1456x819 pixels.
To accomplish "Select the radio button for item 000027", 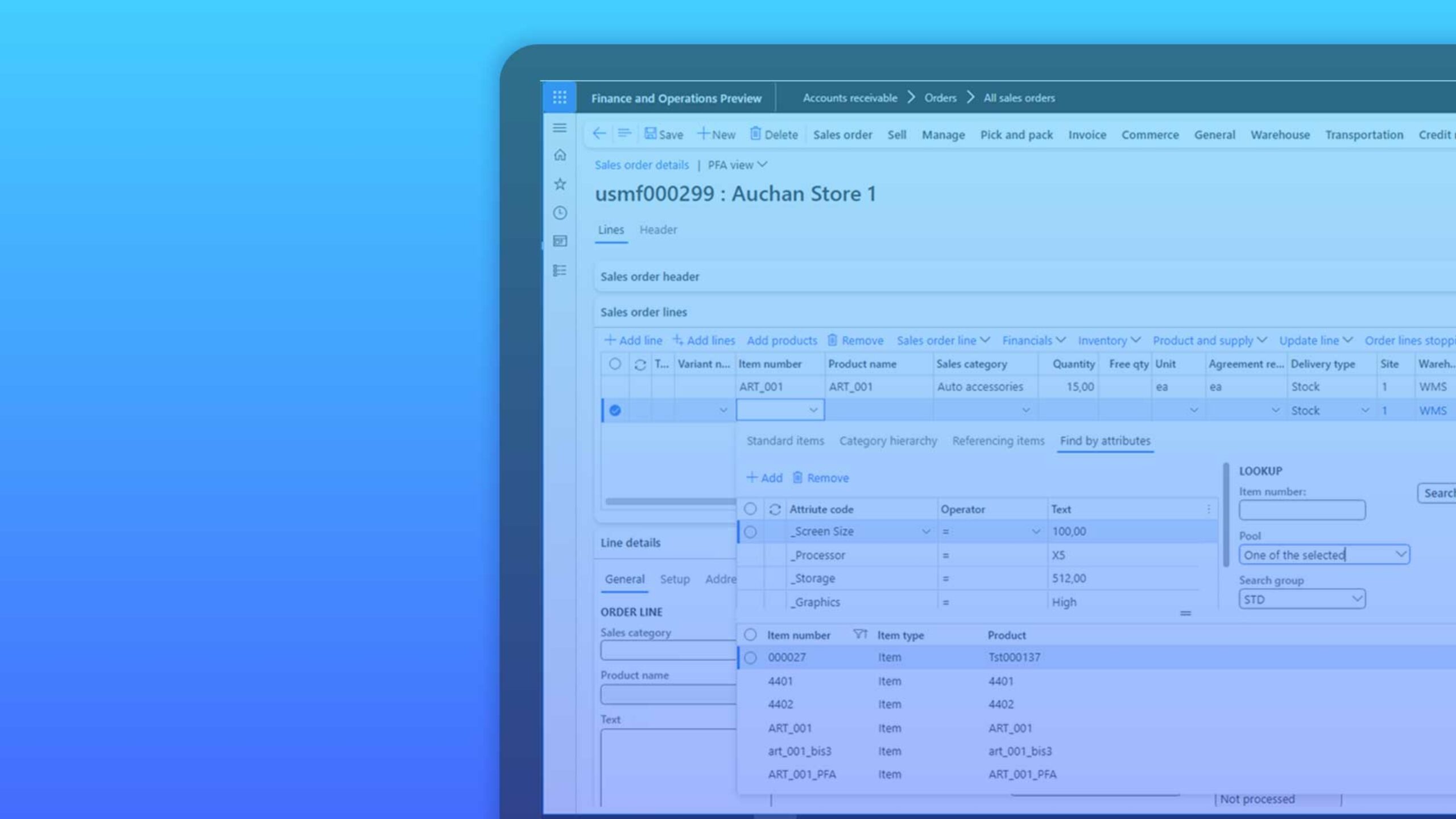I will (750, 657).
